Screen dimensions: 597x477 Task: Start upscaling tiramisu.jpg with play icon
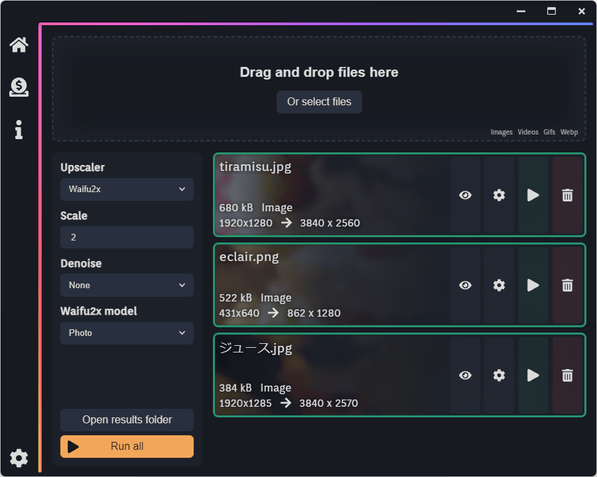pos(533,195)
